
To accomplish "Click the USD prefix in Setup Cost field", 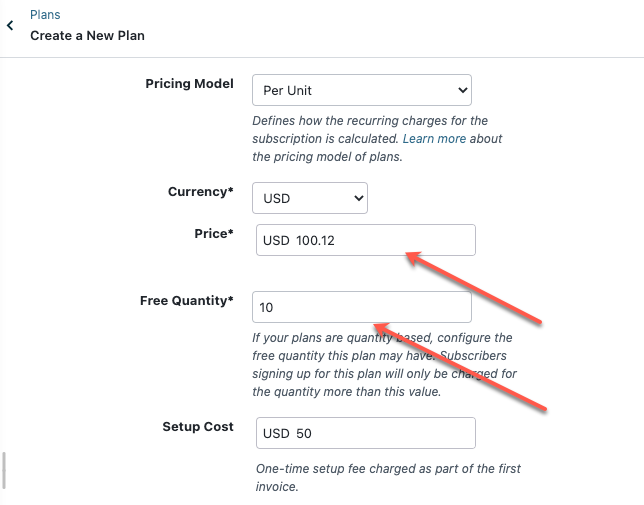I will click(276, 434).
